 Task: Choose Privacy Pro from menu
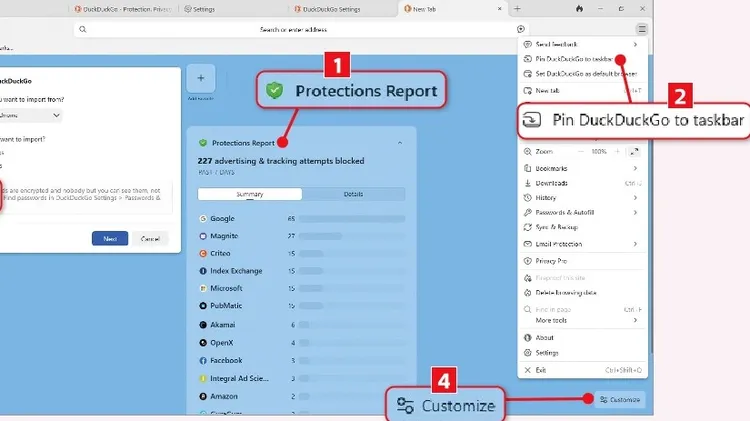point(582,261)
